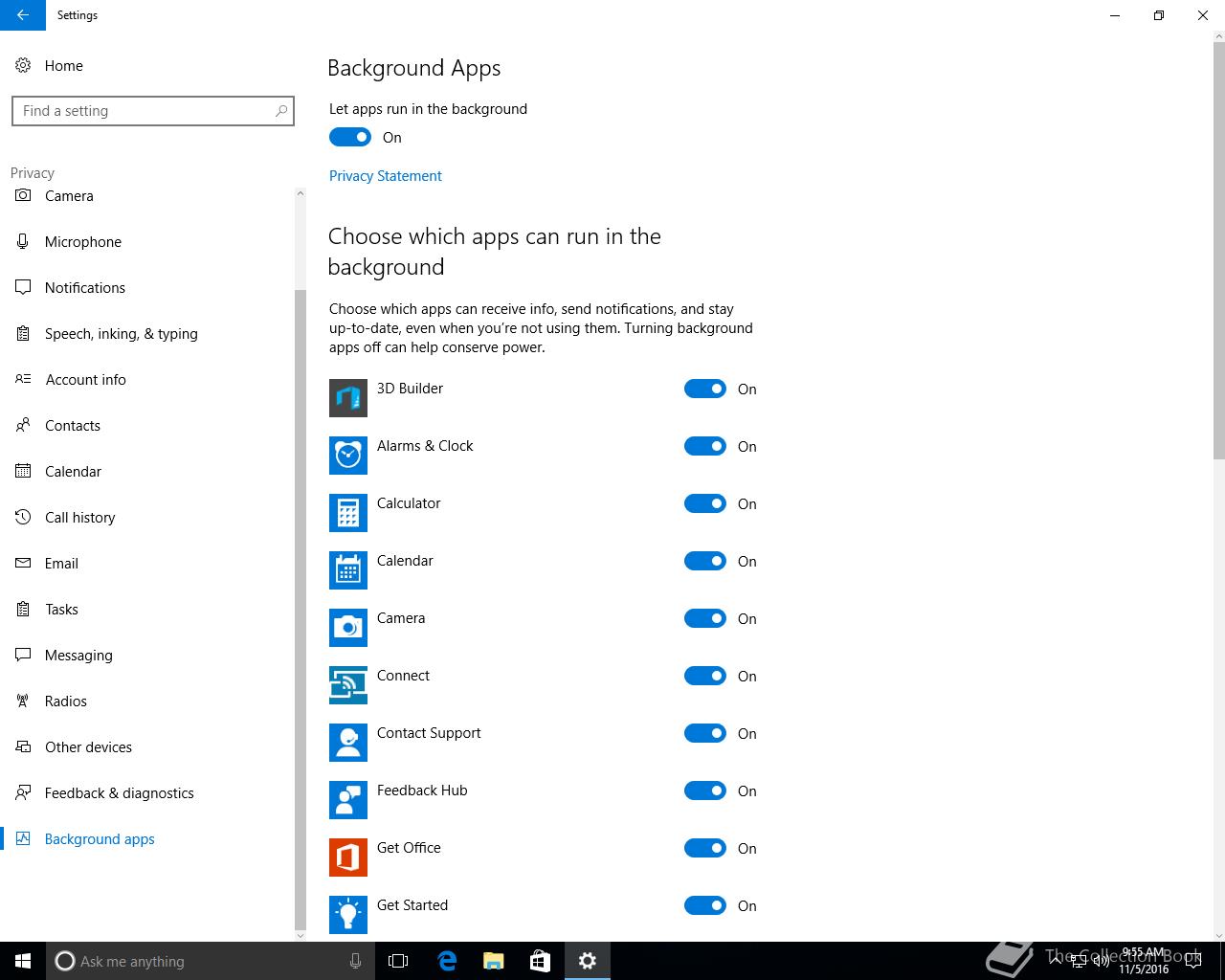This screenshot has width=1225, height=980.
Task: Click the sidebar scroll up arrow
Action: click(301, 193)
